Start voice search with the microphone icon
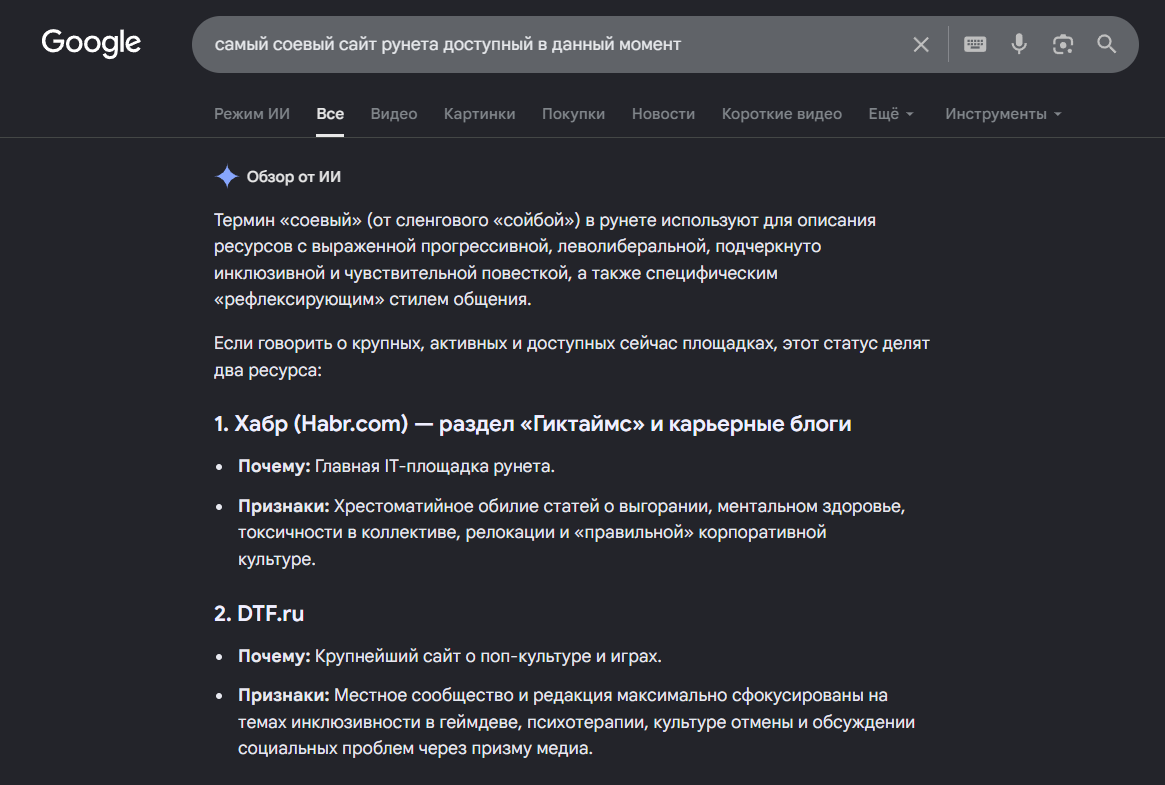Image resolution: width=1165 pixels, height=785 pixels. pos(1019,45)
